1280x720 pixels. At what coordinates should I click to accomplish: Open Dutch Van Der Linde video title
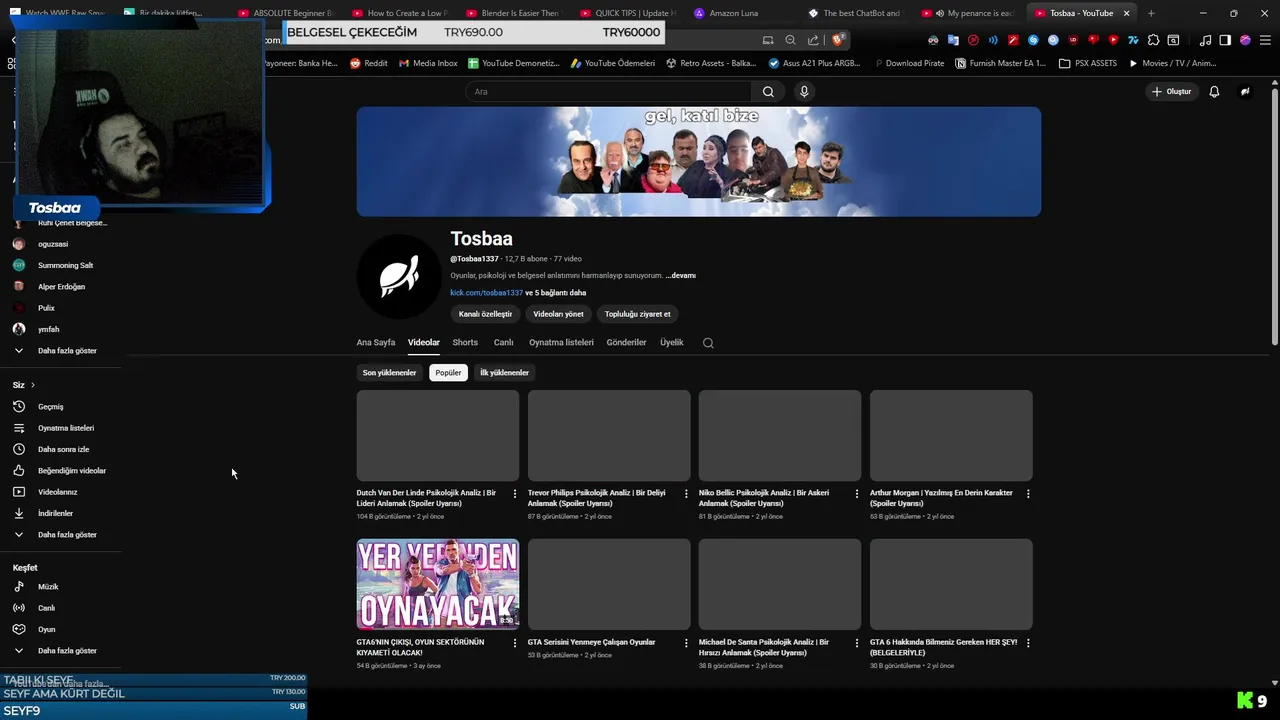pyautogui.click(x=426, y=498)
